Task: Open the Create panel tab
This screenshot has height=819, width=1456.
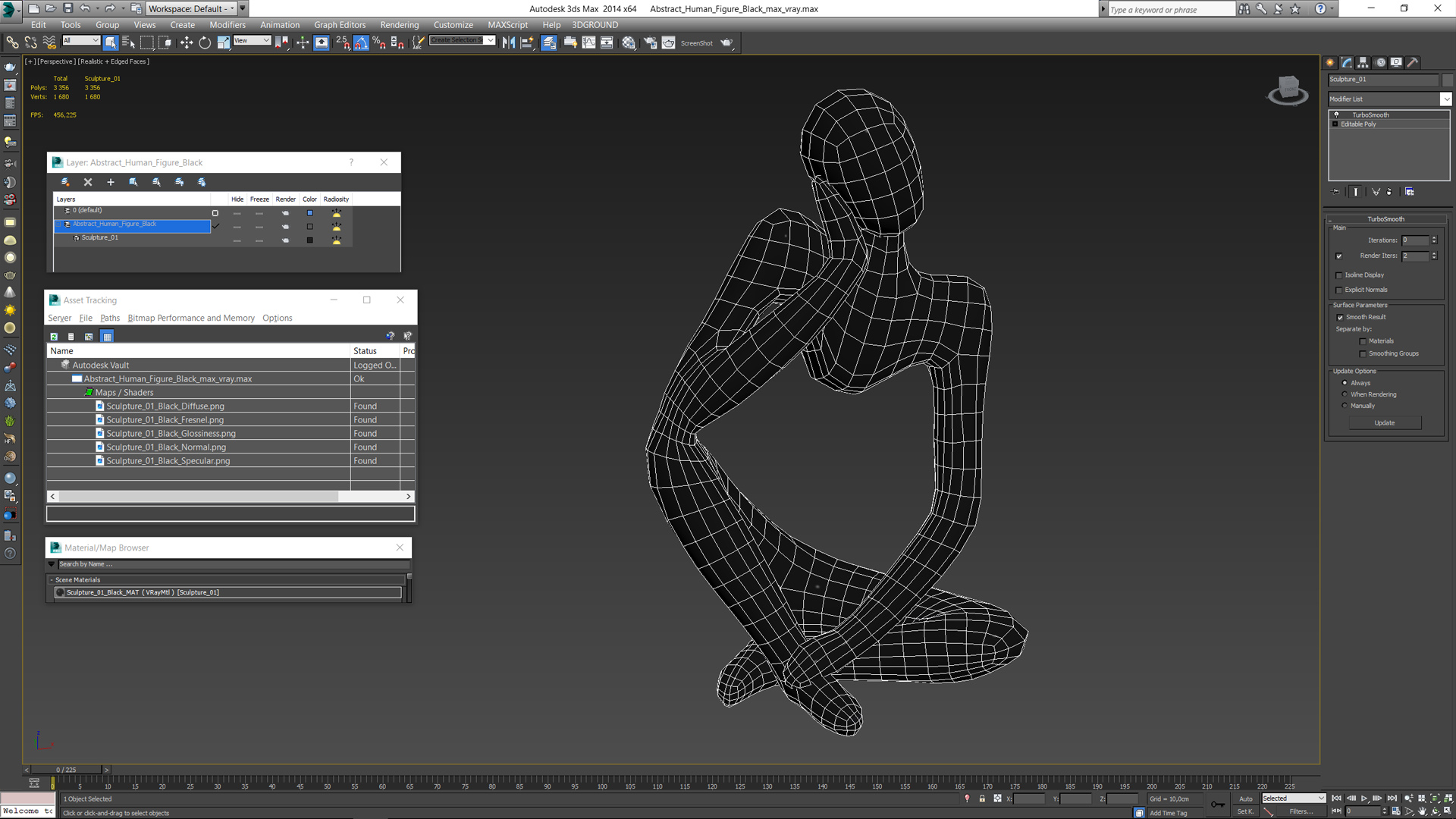Action: click(1331, 63)
